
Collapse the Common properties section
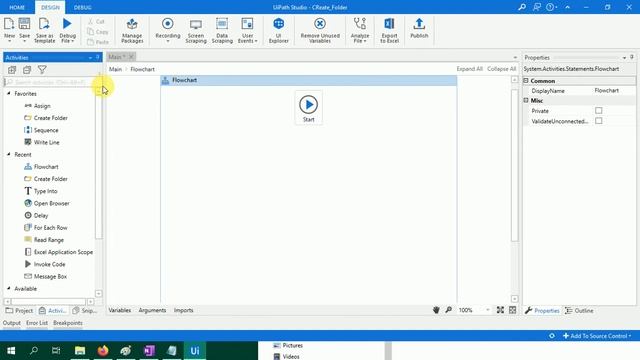pos(526,81)
